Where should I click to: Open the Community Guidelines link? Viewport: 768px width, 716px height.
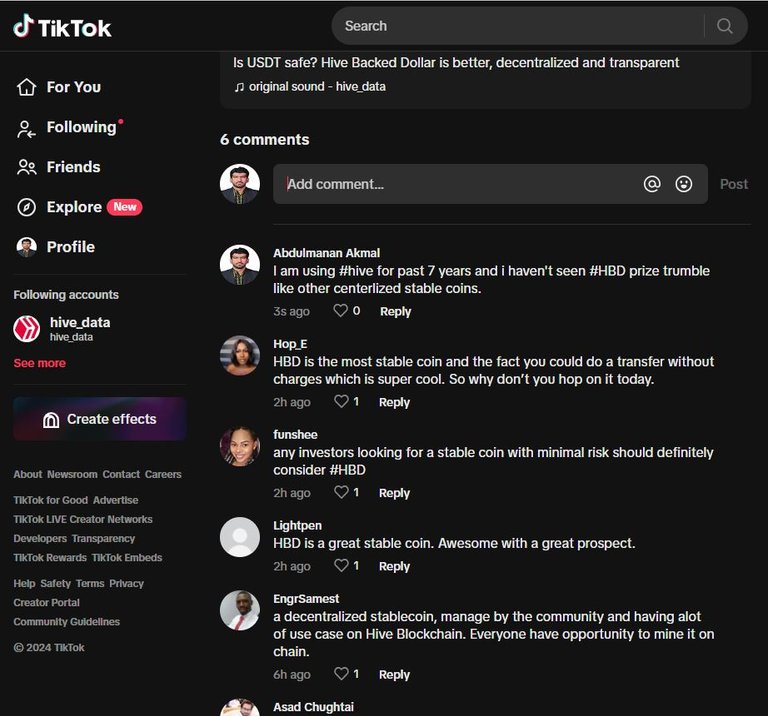[x=67, y=621]
